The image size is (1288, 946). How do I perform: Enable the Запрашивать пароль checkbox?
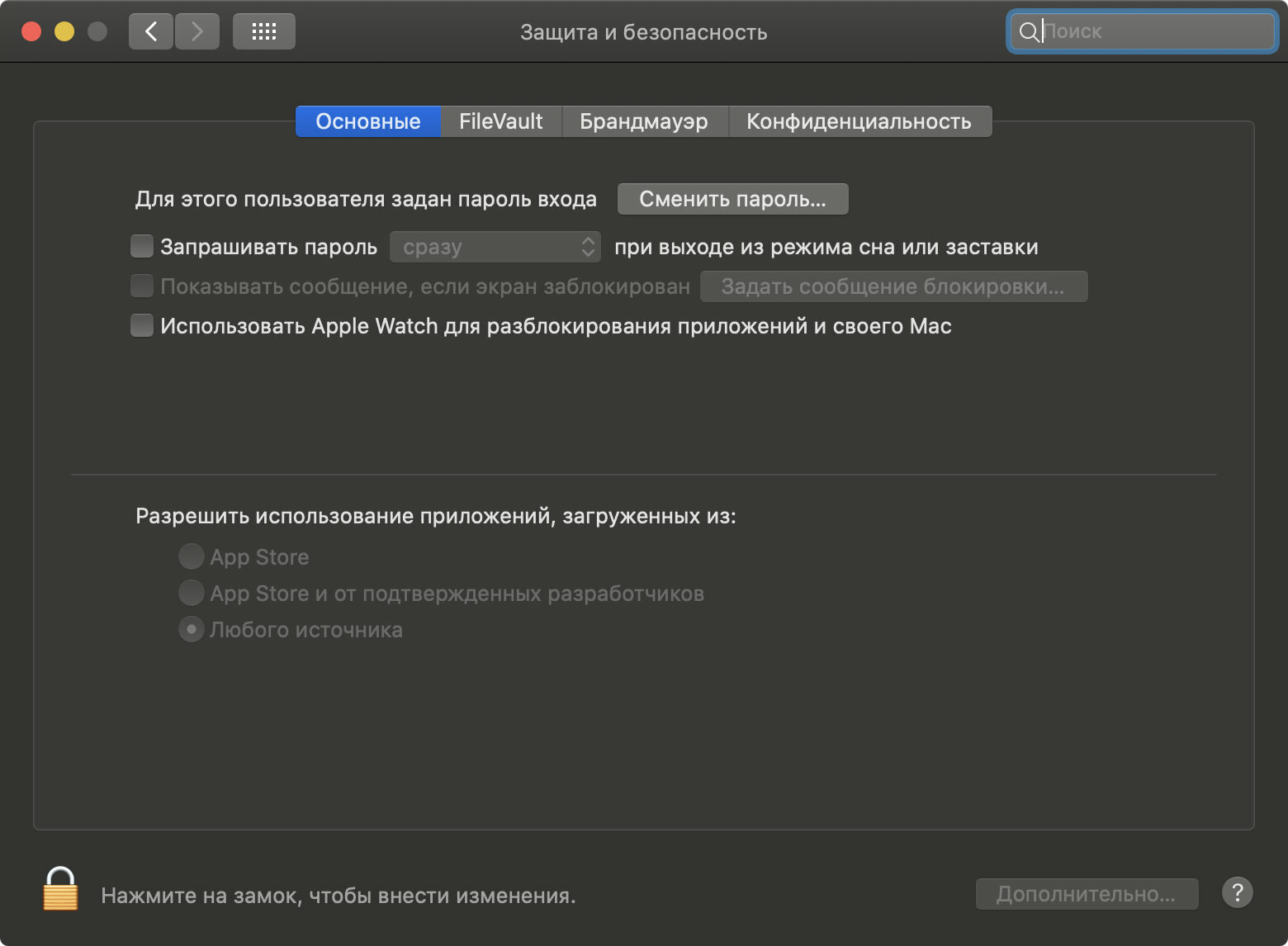pyautogui.click(x=142, y=246)
